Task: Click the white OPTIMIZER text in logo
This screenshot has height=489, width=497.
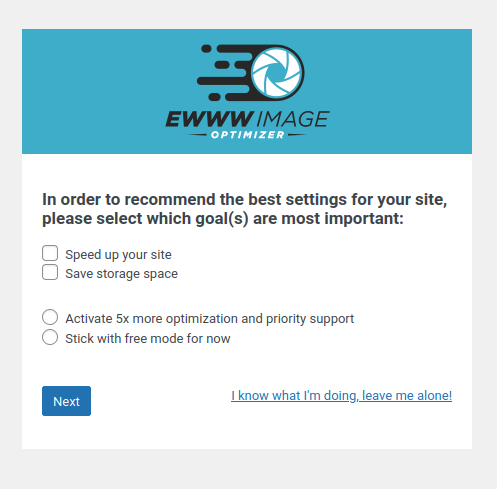Action: [x=248, y=135]
